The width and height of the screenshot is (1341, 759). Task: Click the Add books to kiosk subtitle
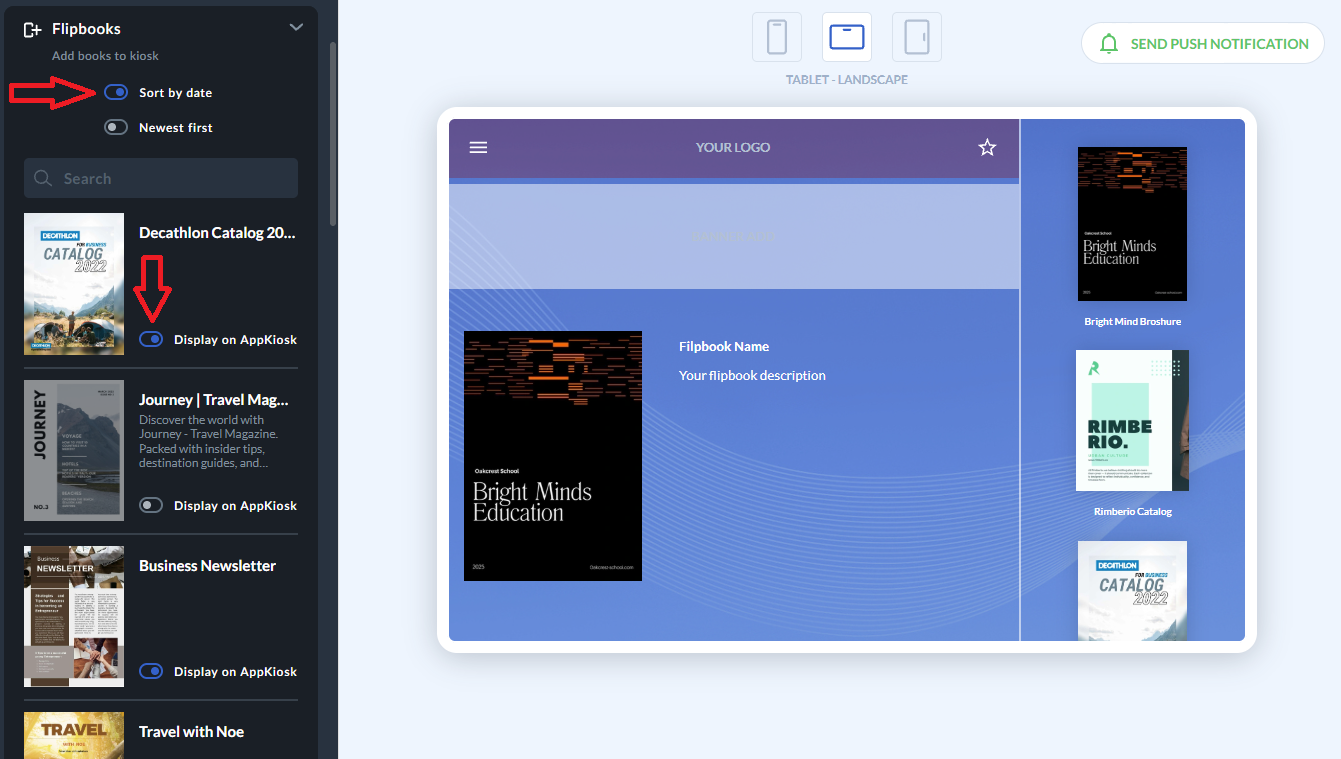[x=105, y=56]
